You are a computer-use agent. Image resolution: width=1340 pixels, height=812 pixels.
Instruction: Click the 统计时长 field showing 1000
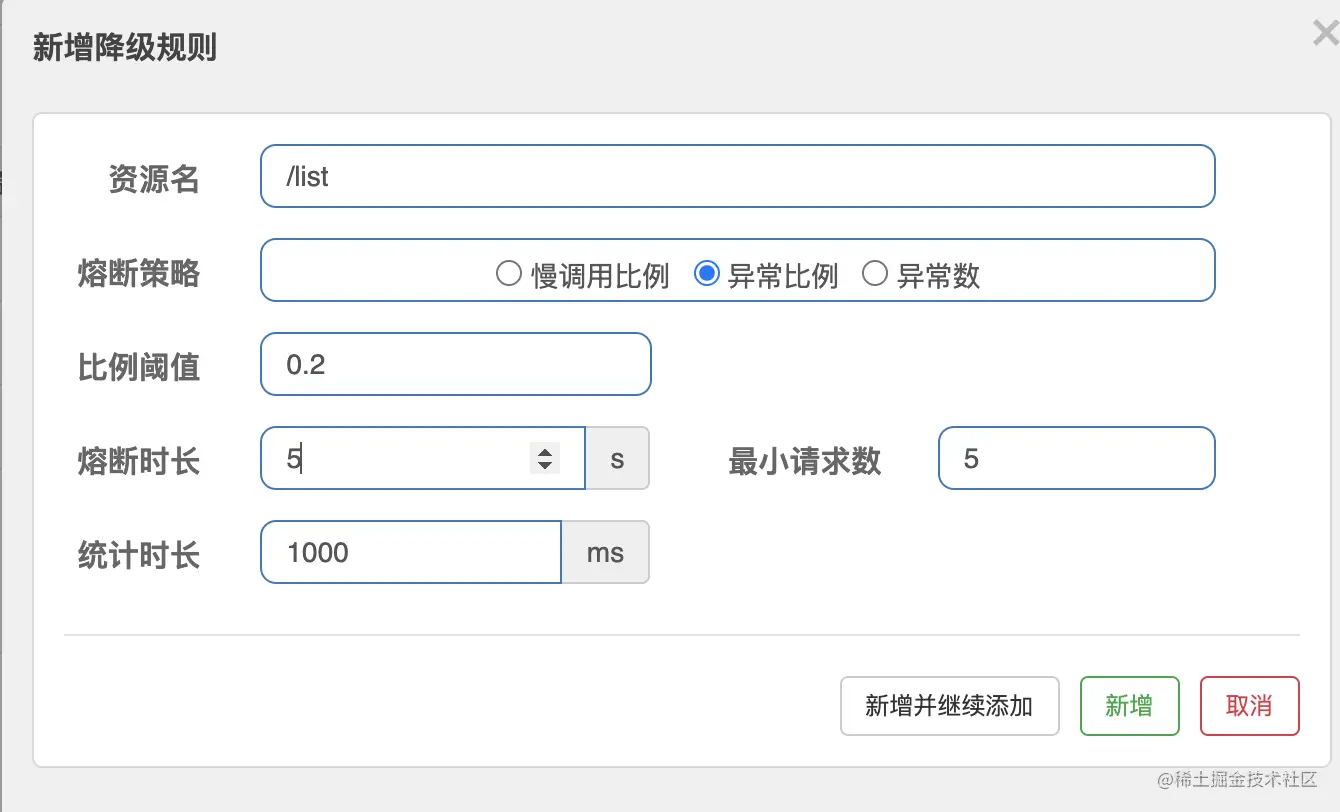410,553
